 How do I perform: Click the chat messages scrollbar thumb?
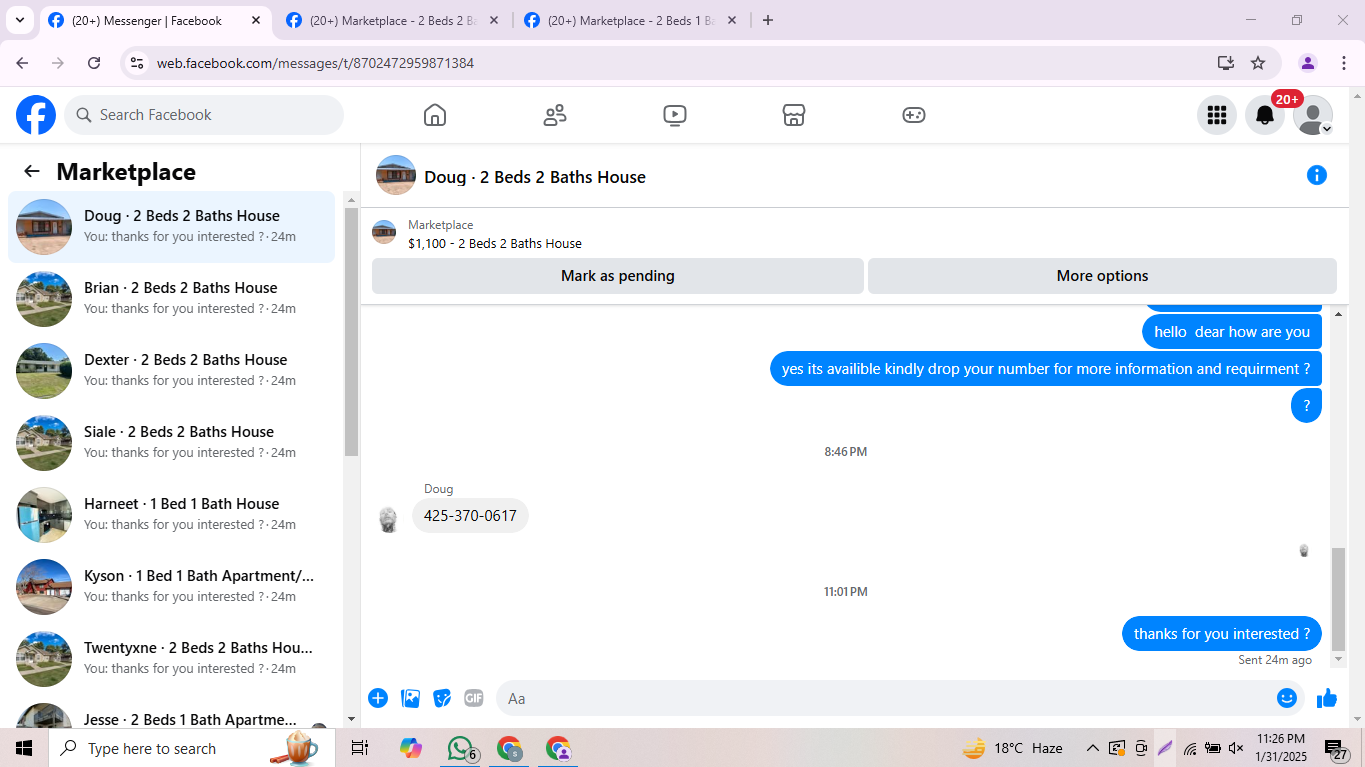tap(1338, 599)
